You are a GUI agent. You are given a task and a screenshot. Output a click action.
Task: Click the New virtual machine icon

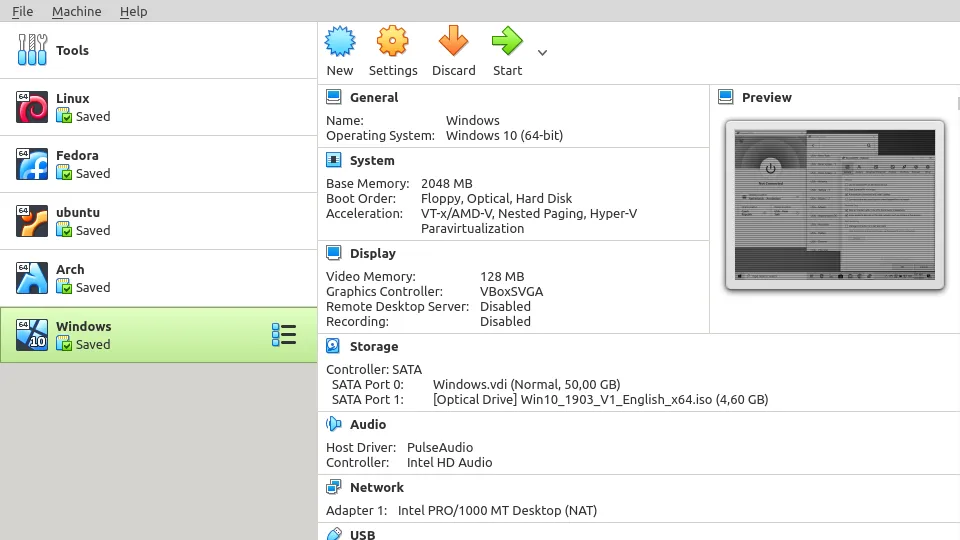(x=340, y=42)
